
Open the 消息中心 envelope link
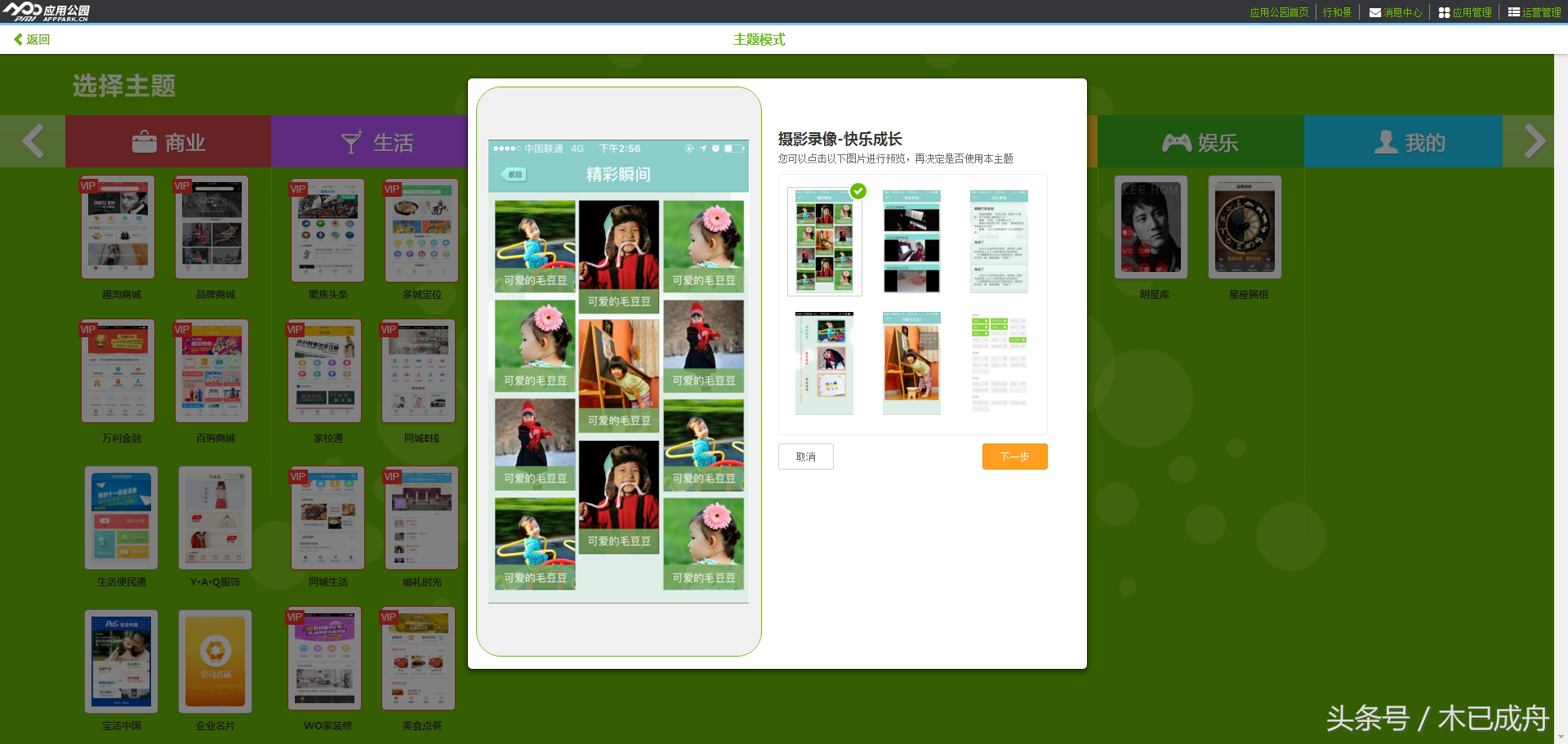click(x=1396, y=12)
